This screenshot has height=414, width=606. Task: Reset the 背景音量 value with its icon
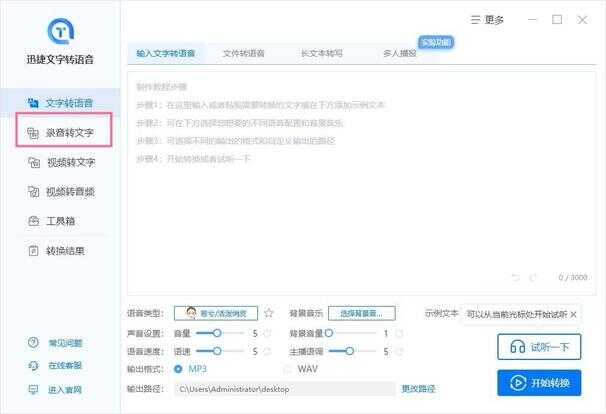(399, 333)
